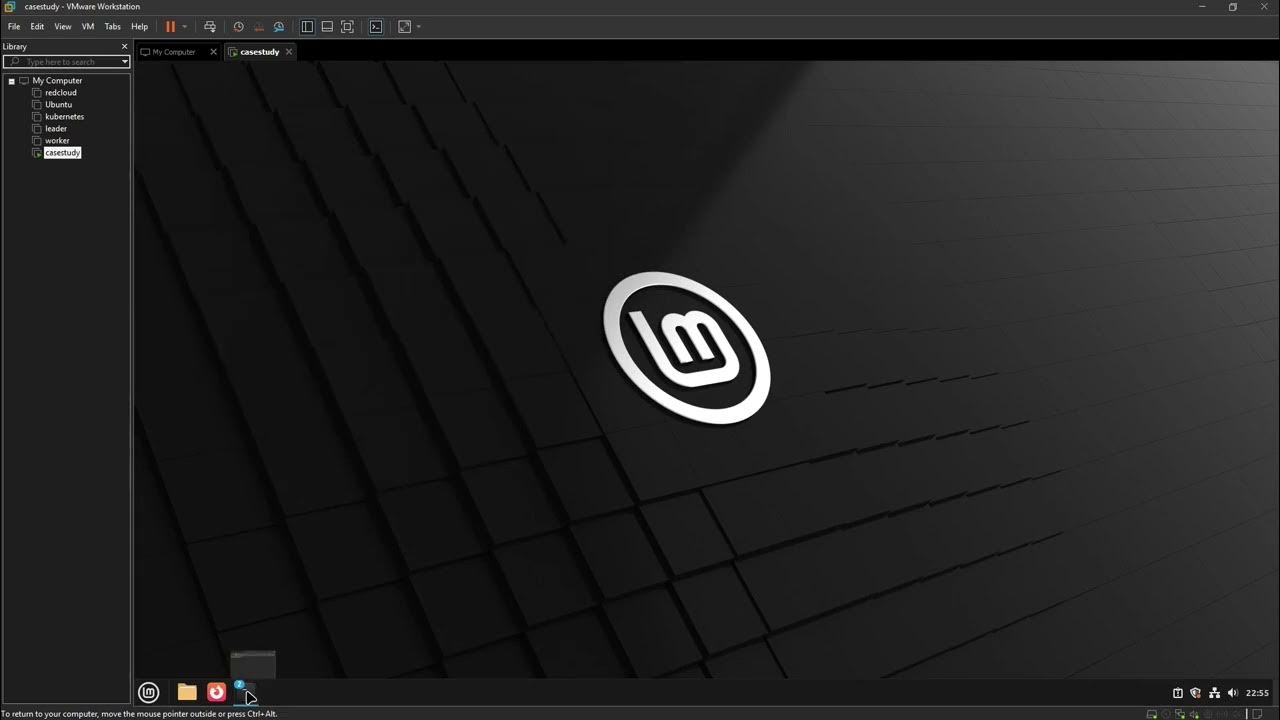This screenshot has width=1280, height=720.
Task: Open the library search dropdown arrow
Action: tap(125, 62)
